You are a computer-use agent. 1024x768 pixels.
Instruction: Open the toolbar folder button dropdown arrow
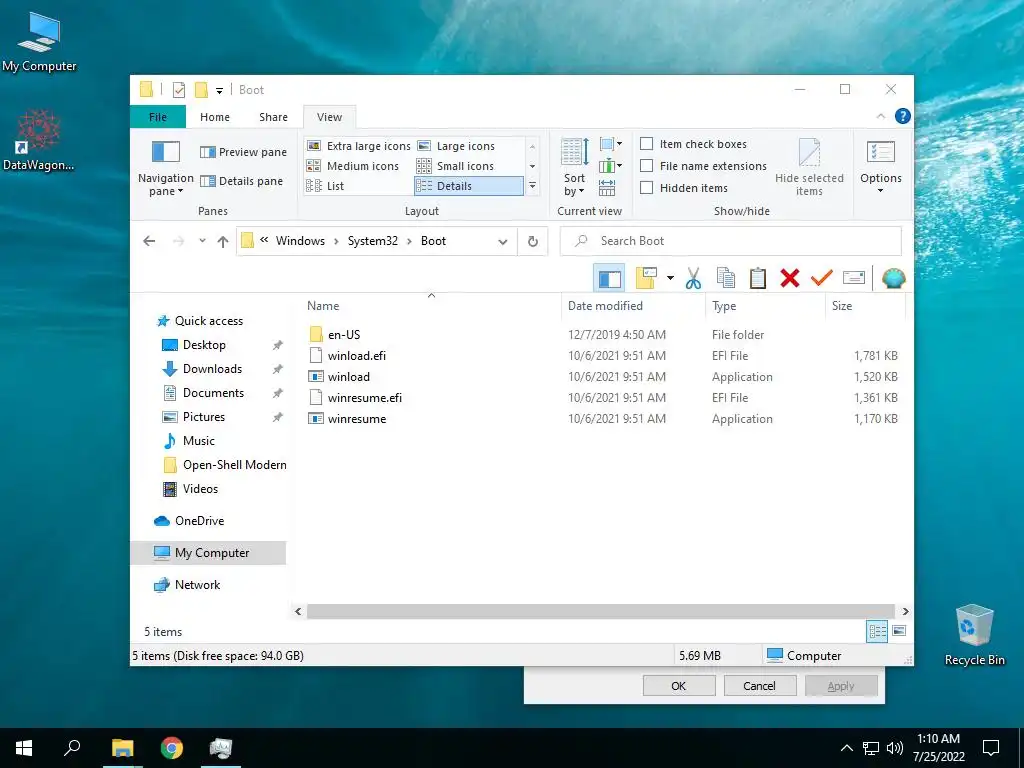pyautogui.click(x=670, y=279)
